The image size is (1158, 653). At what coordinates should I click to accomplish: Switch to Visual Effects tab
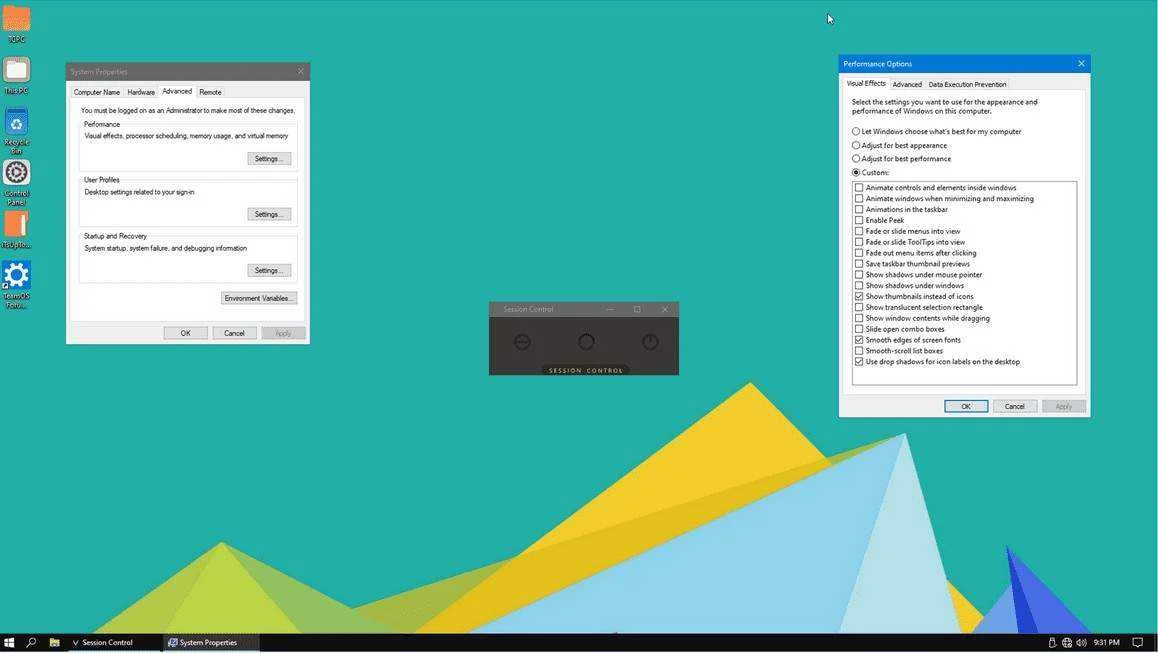coord(866,83)
